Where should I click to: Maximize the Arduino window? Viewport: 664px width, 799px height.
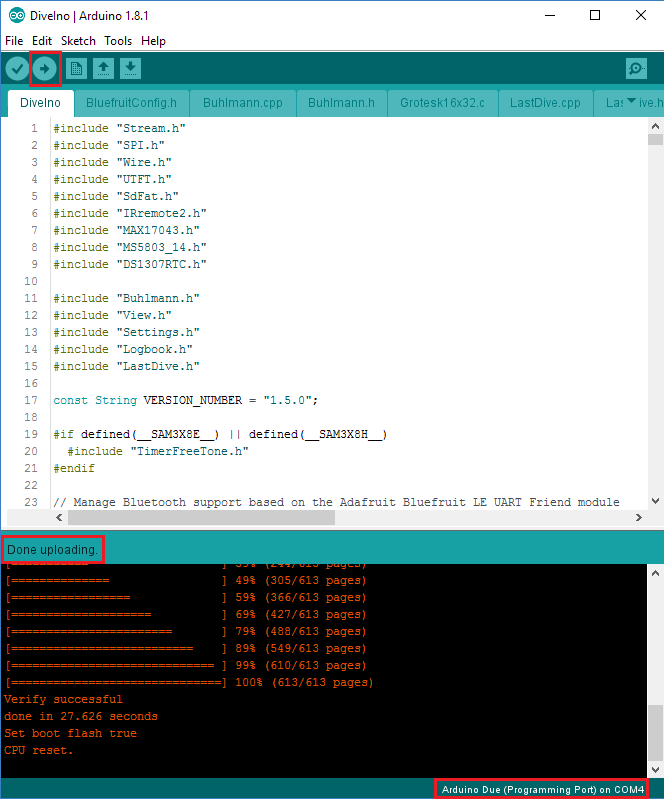pos(595,15)
